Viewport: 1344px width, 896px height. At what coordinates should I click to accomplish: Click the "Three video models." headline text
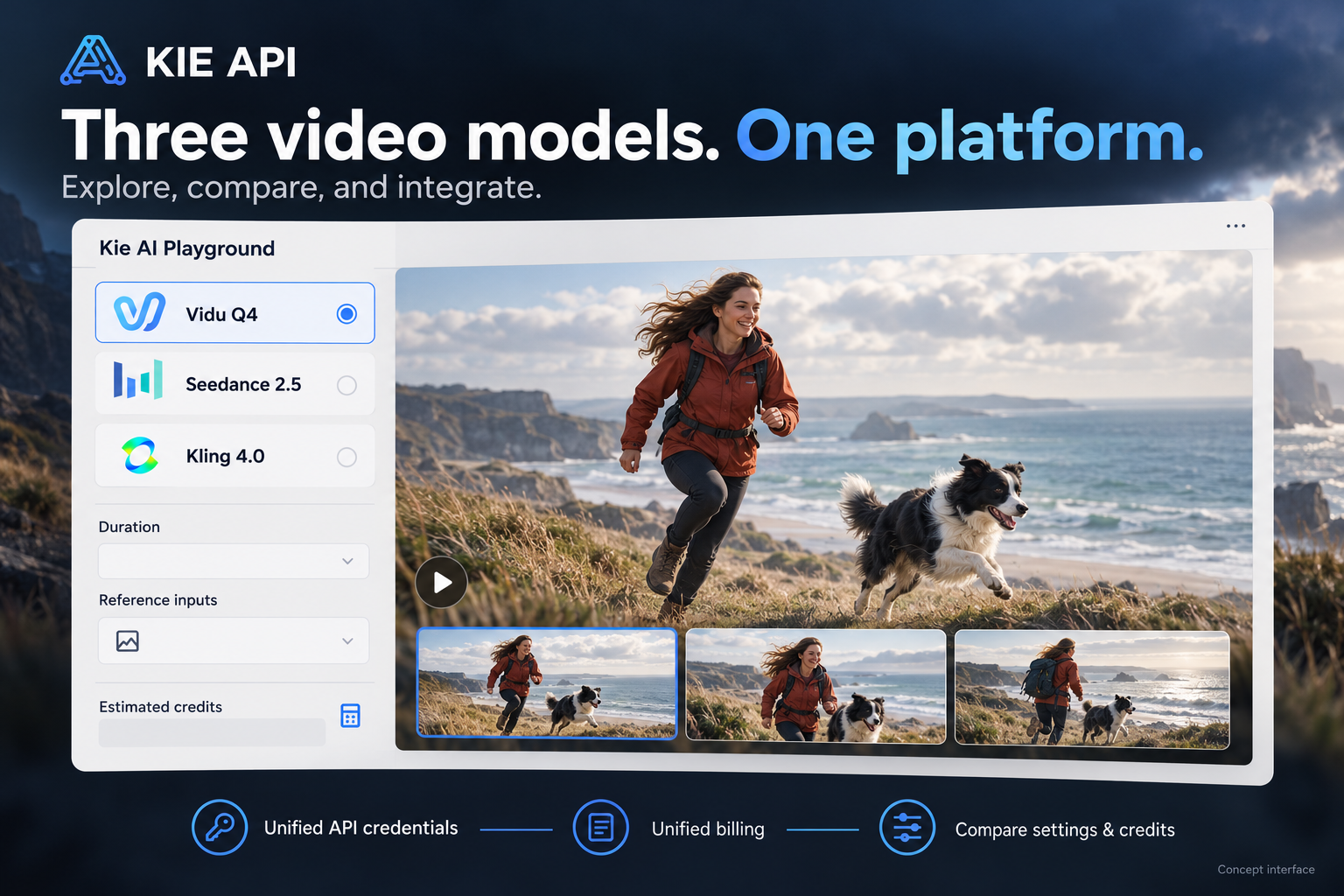click(391, 136)
